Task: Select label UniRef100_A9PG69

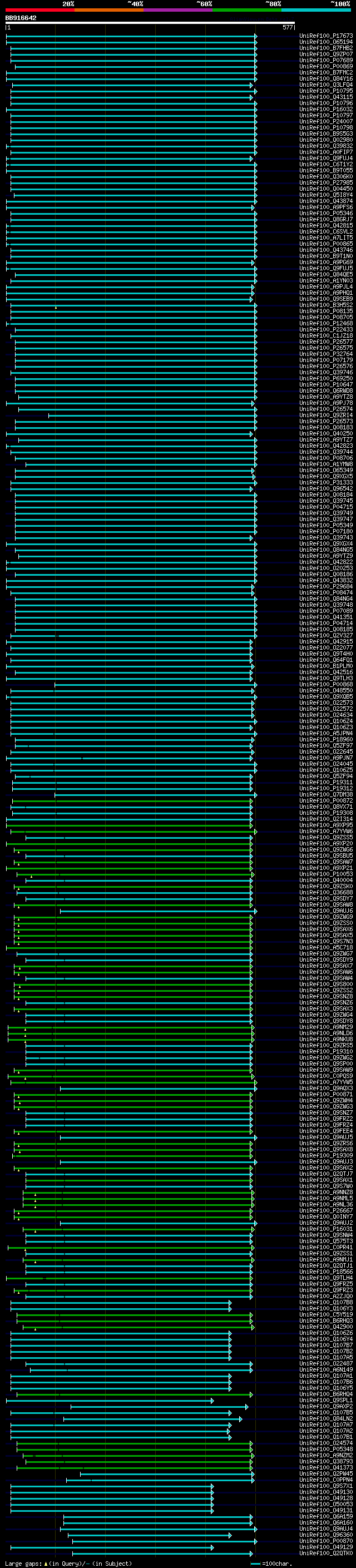Action: coord(326,263)
